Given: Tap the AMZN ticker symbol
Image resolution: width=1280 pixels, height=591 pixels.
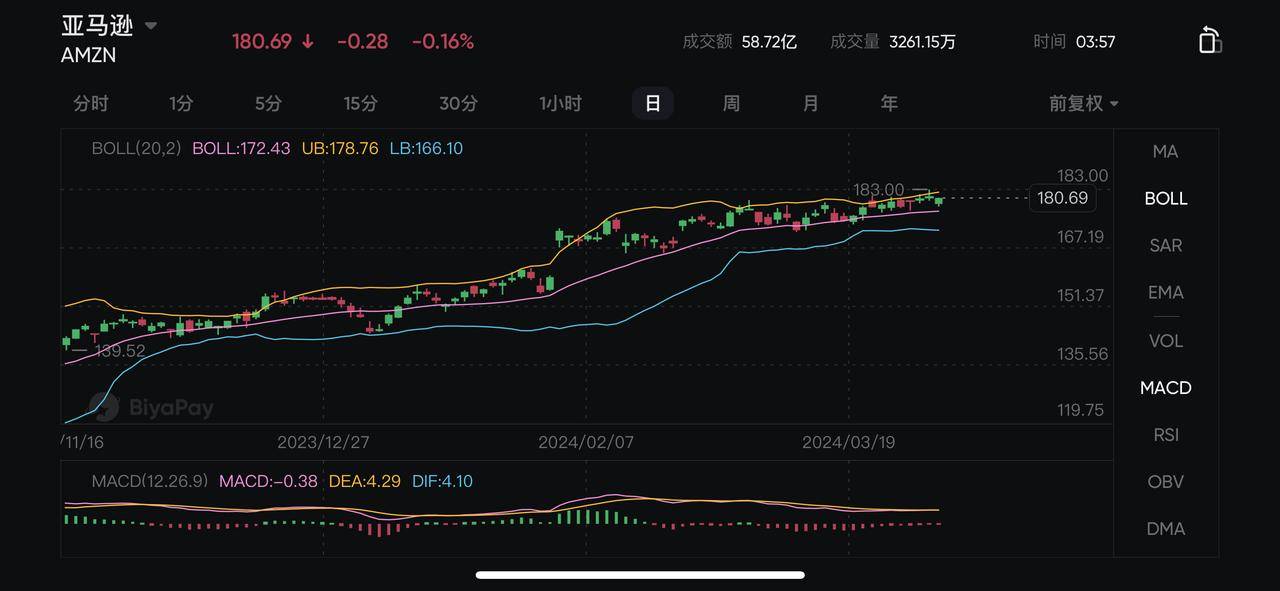Looking at the screenshot, I should [x=88, y=55].
